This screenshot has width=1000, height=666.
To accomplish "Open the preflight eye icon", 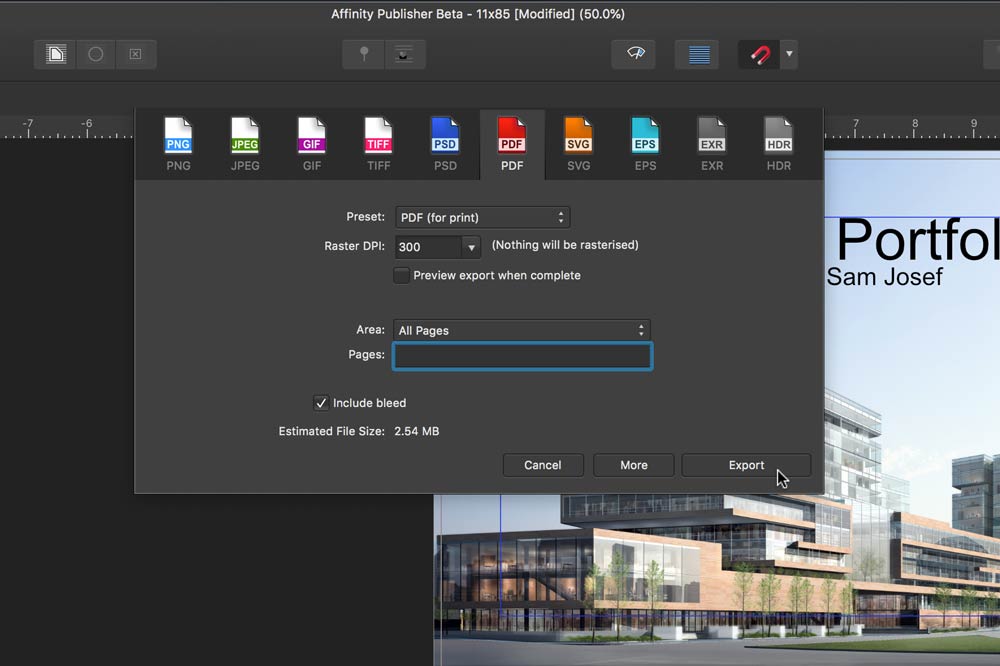I will pos(635,54).
